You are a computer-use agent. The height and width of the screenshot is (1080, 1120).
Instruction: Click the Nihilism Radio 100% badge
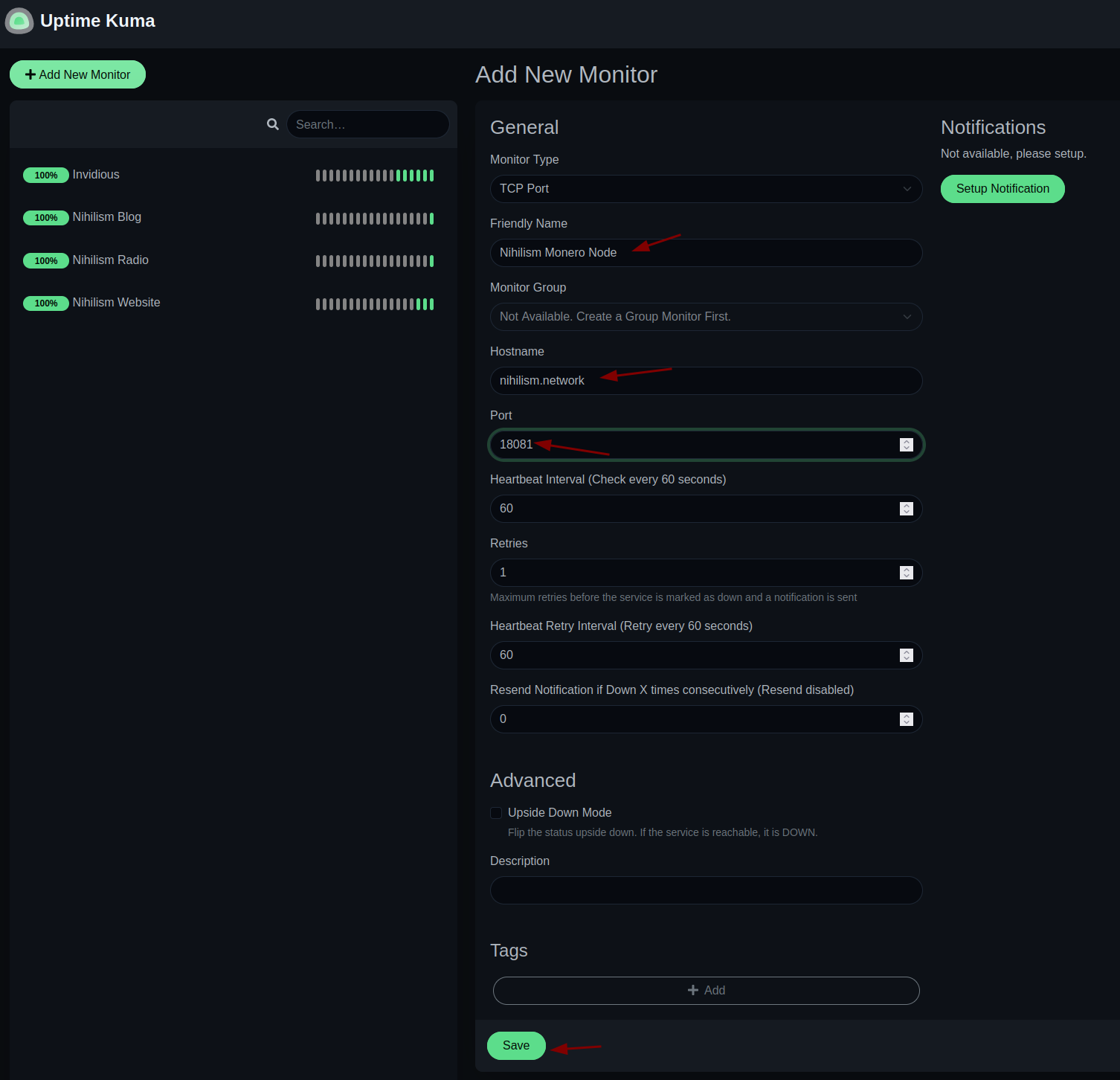[46, 261]
